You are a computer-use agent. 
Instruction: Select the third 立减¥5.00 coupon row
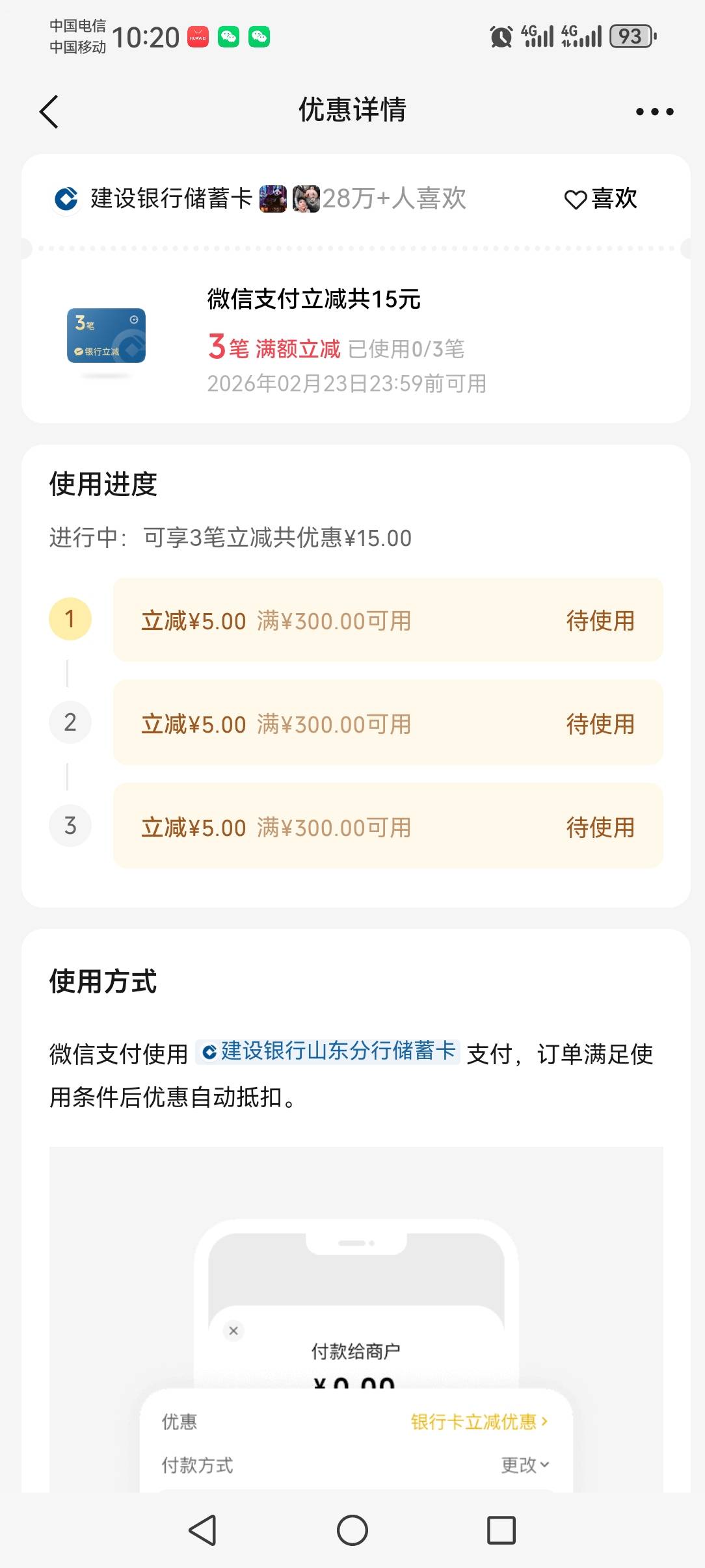388,826
